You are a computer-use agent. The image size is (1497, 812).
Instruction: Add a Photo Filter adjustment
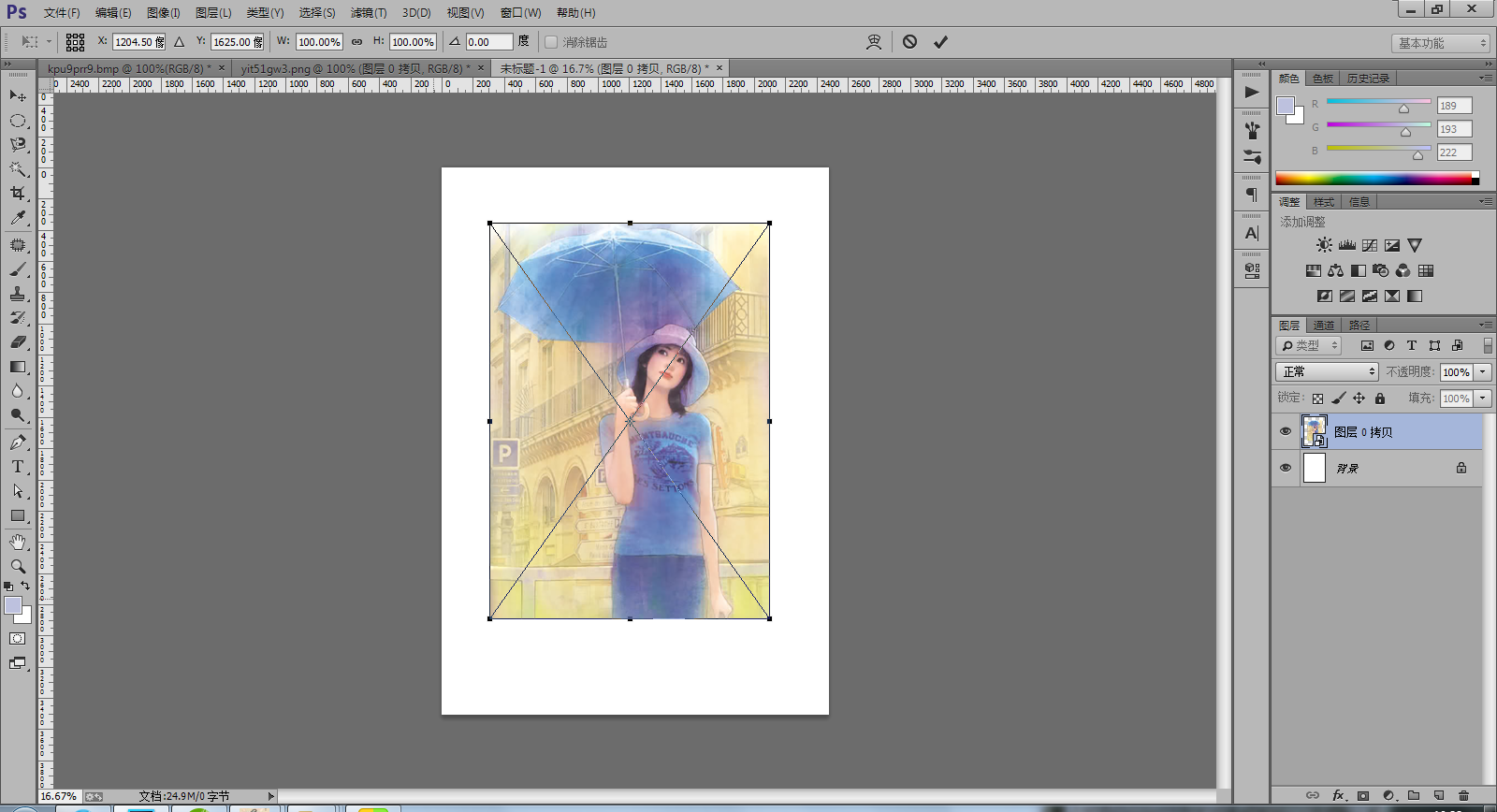(1381, 270)
